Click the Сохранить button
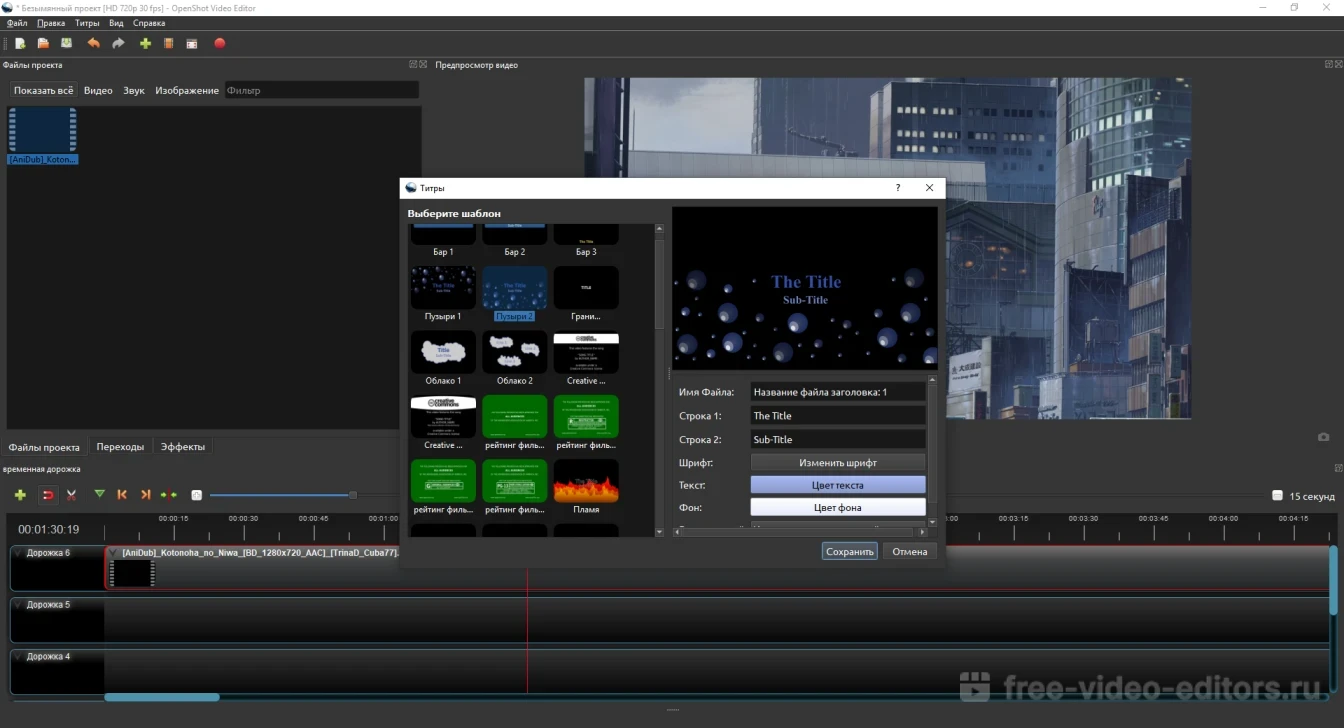This screenshot has height=728, width=1344. (850, 552)
